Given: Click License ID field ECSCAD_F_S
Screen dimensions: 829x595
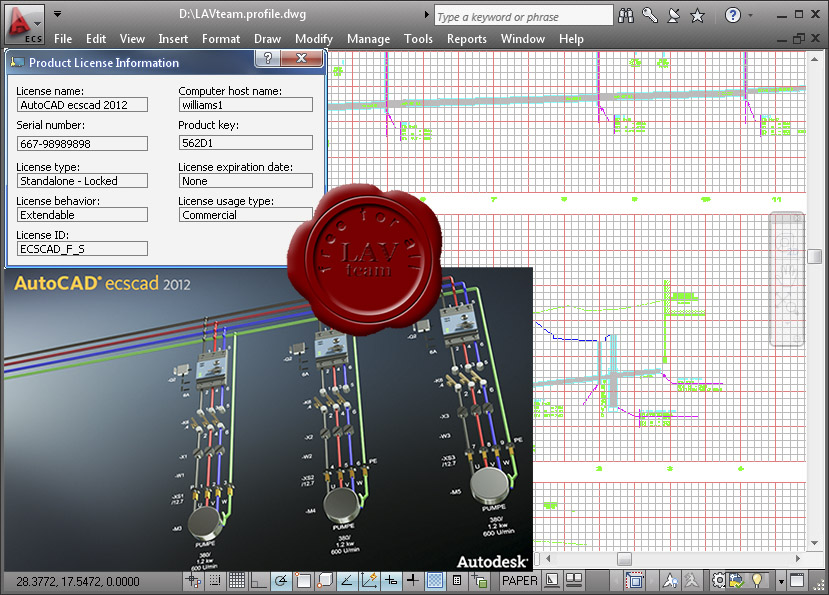Looking at the screenshot, I should (82, 249).
